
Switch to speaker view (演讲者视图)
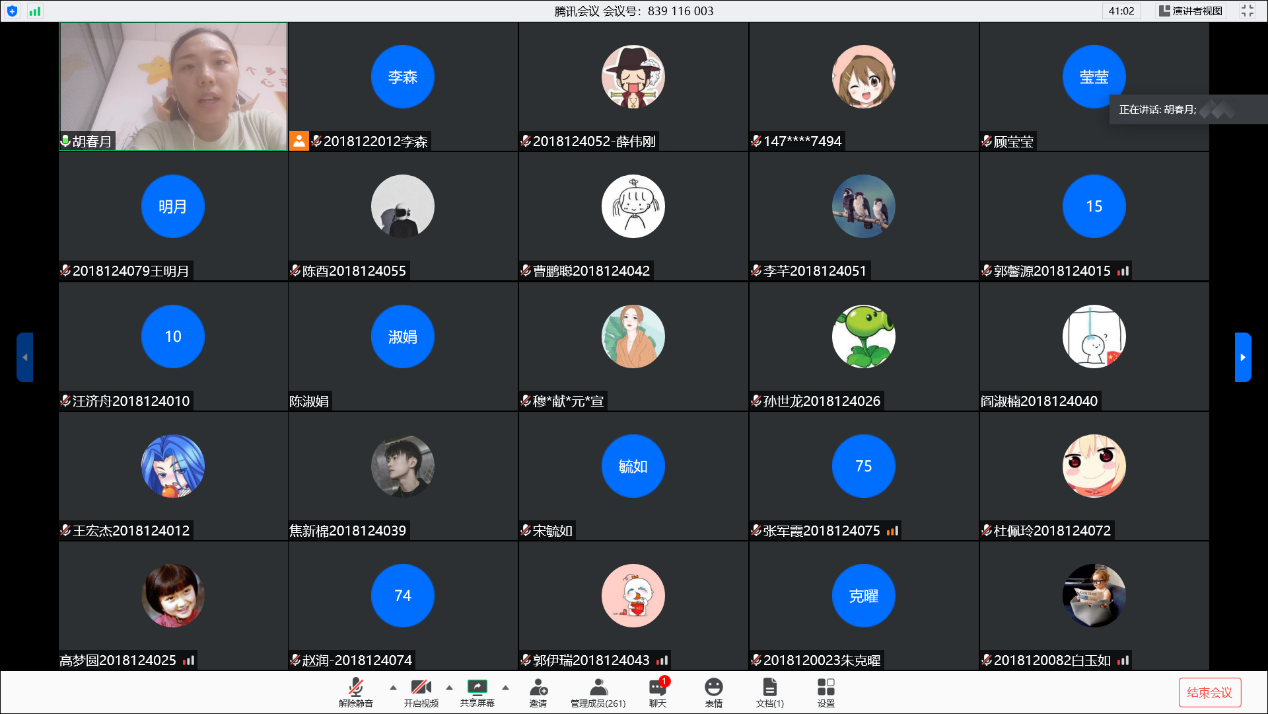tap(1190, 11)
